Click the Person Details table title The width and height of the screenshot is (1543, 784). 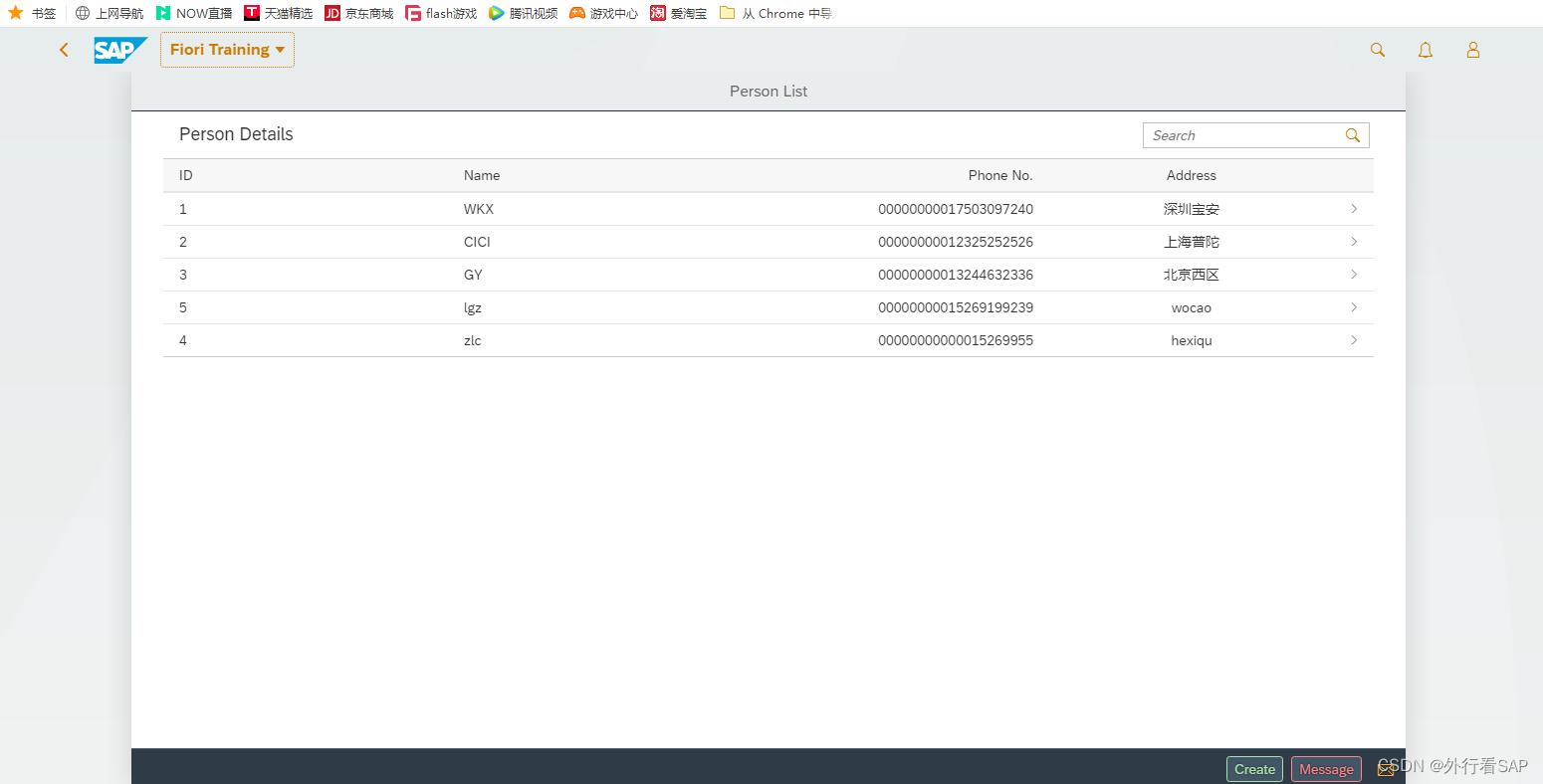(236, 134)
